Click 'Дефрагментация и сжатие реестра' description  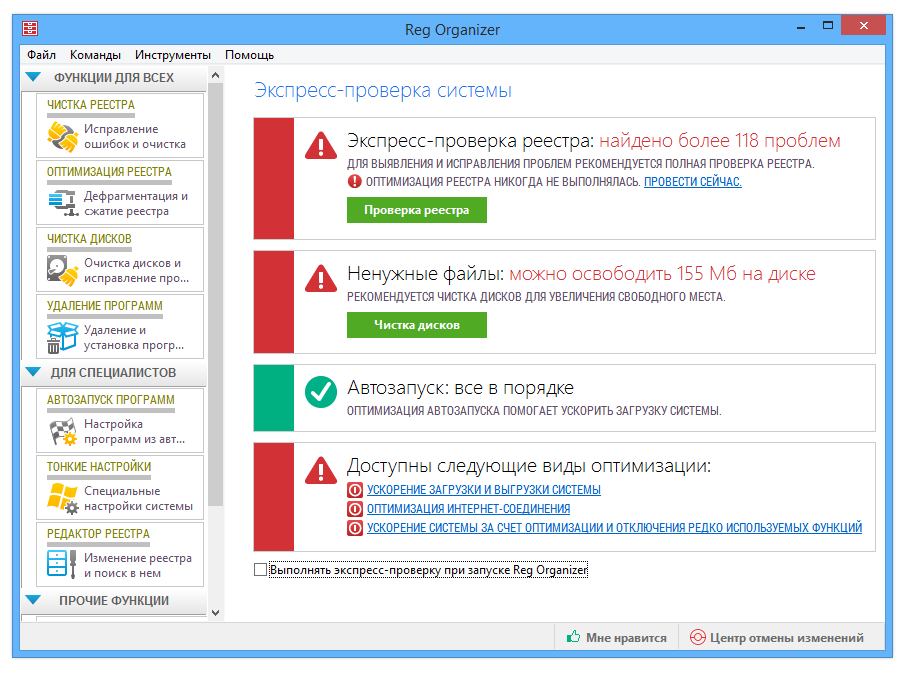tap(136, 204)
